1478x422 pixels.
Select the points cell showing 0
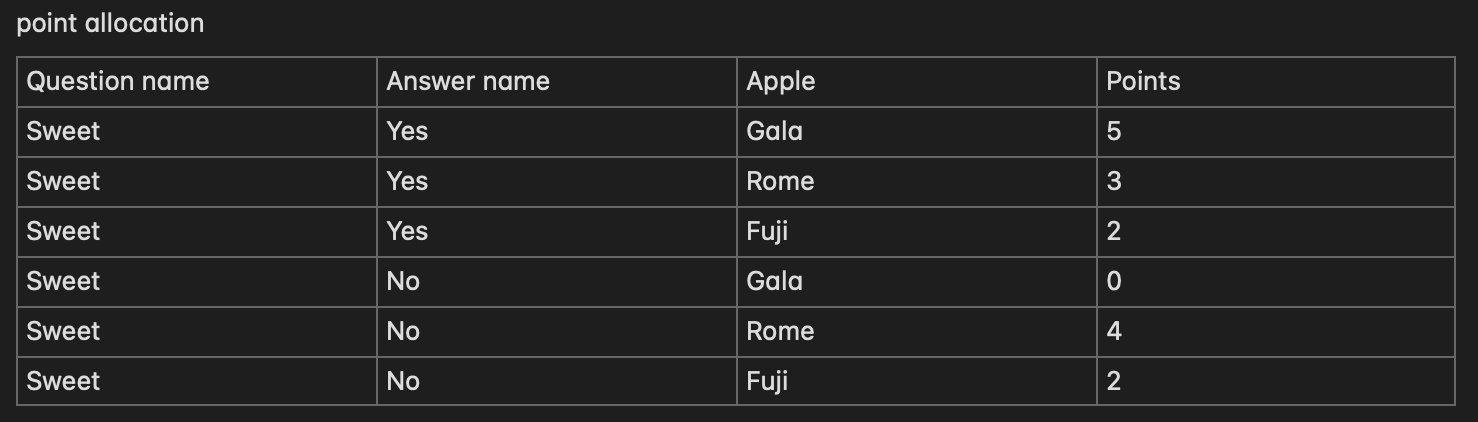pyautogui.click(x=1114, y=281)
